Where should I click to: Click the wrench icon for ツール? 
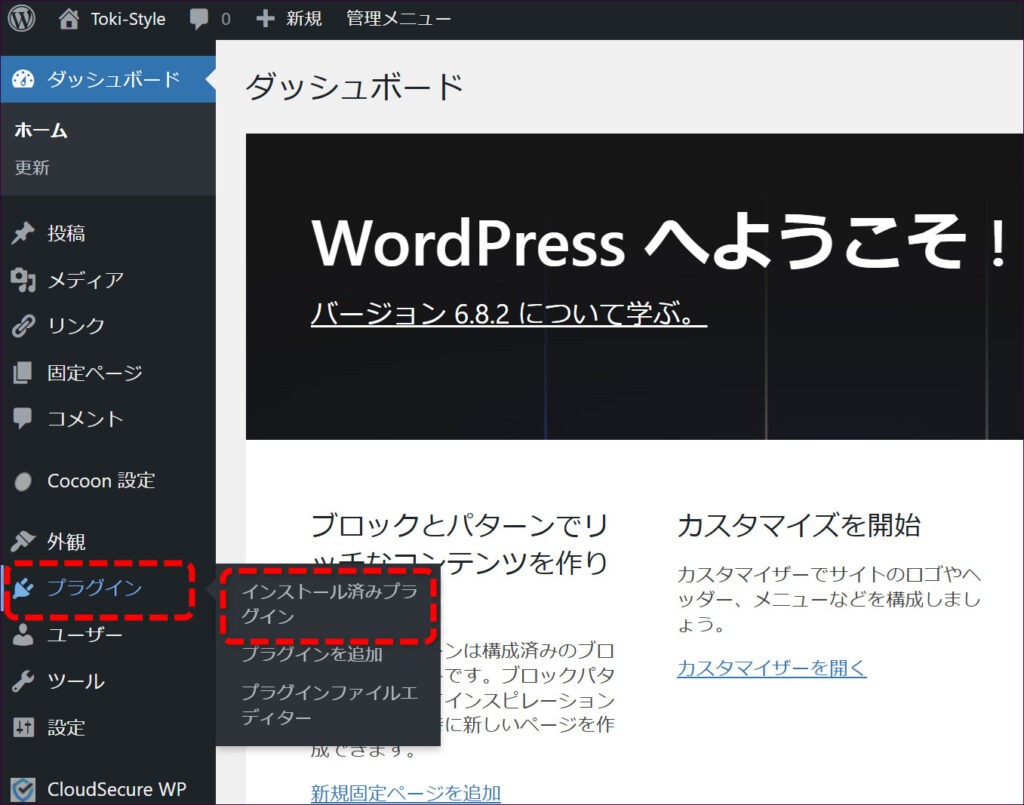click(x=23, y=682)
